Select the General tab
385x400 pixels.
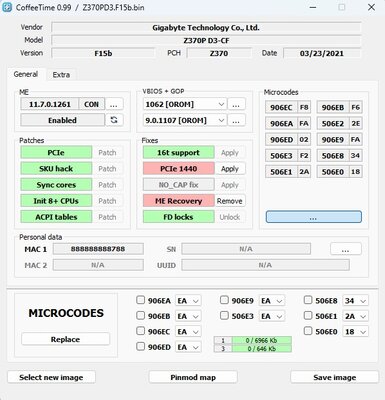pyautogui.click(x=26, y=74)
